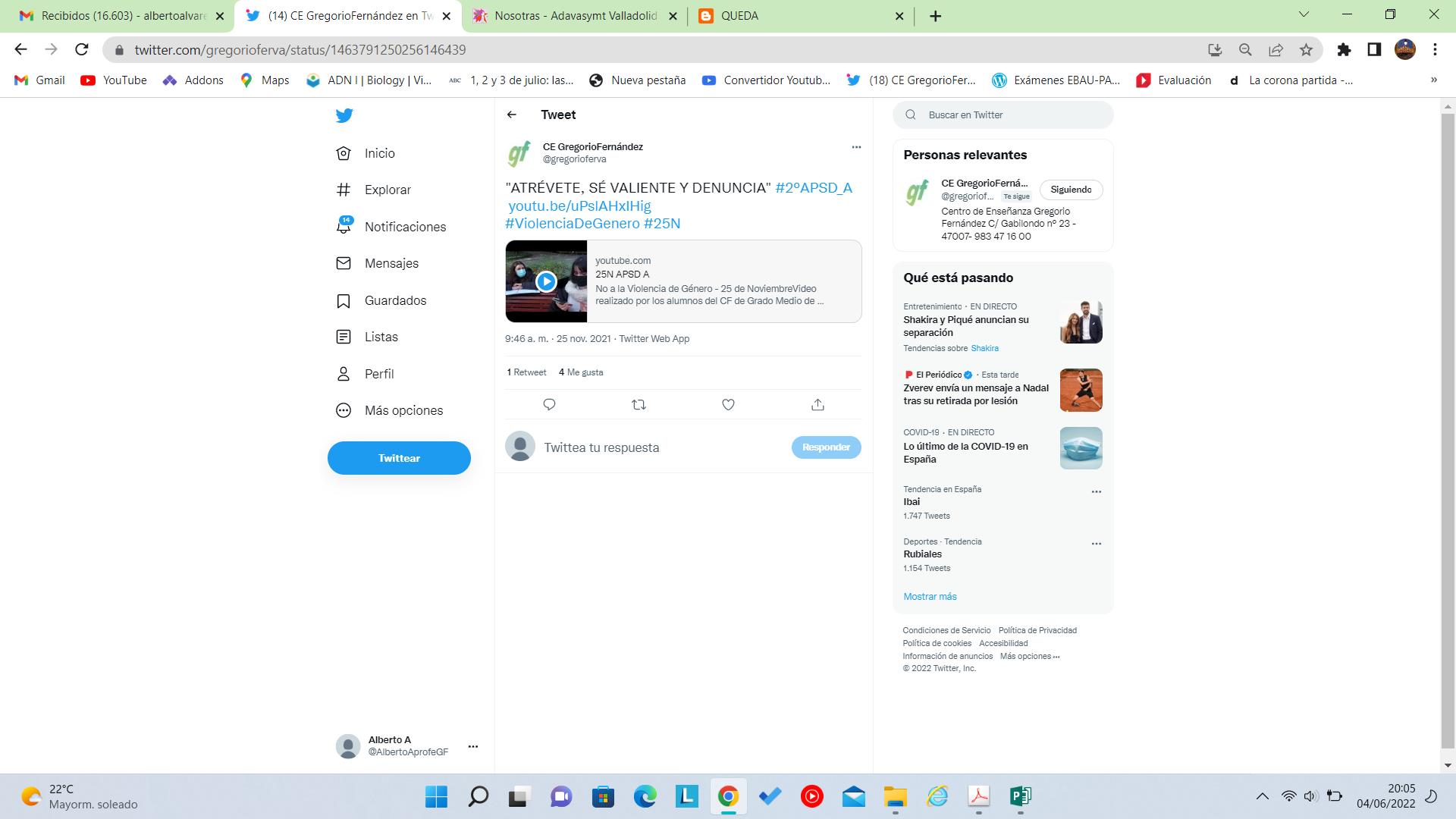Open the YouTube bookmark
1456x819 pixels.
click(x=114, y=80)
